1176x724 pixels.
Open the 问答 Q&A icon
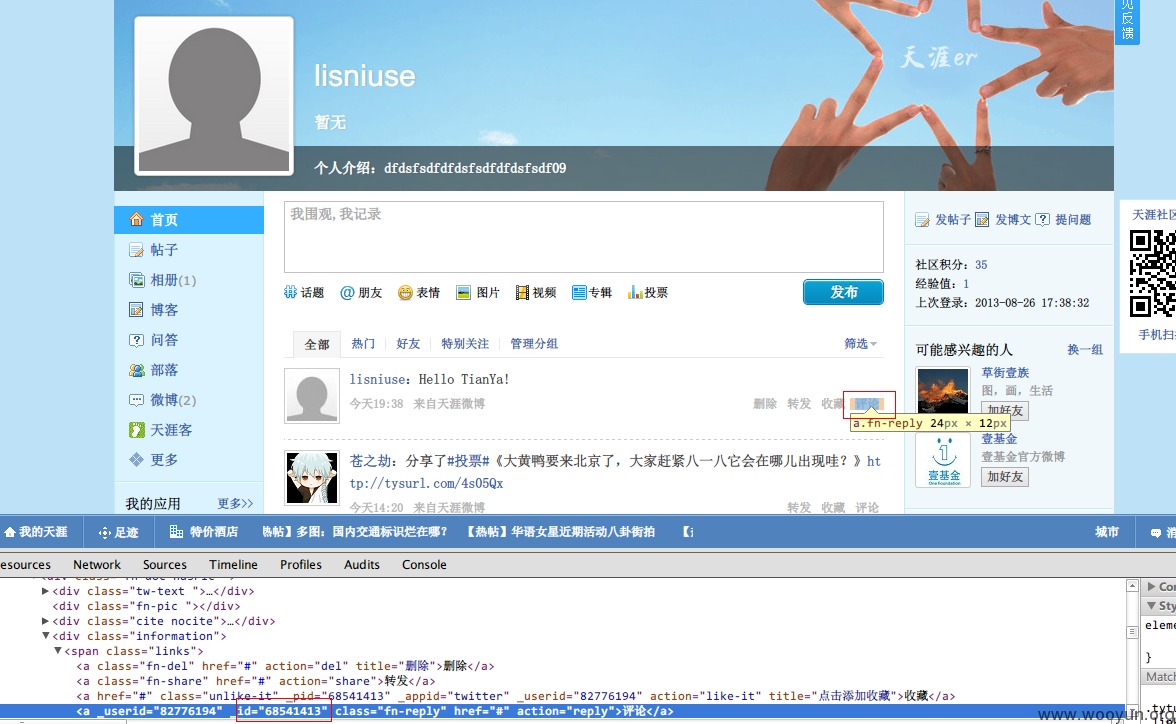pyautogui.click(x=136, y=340)
